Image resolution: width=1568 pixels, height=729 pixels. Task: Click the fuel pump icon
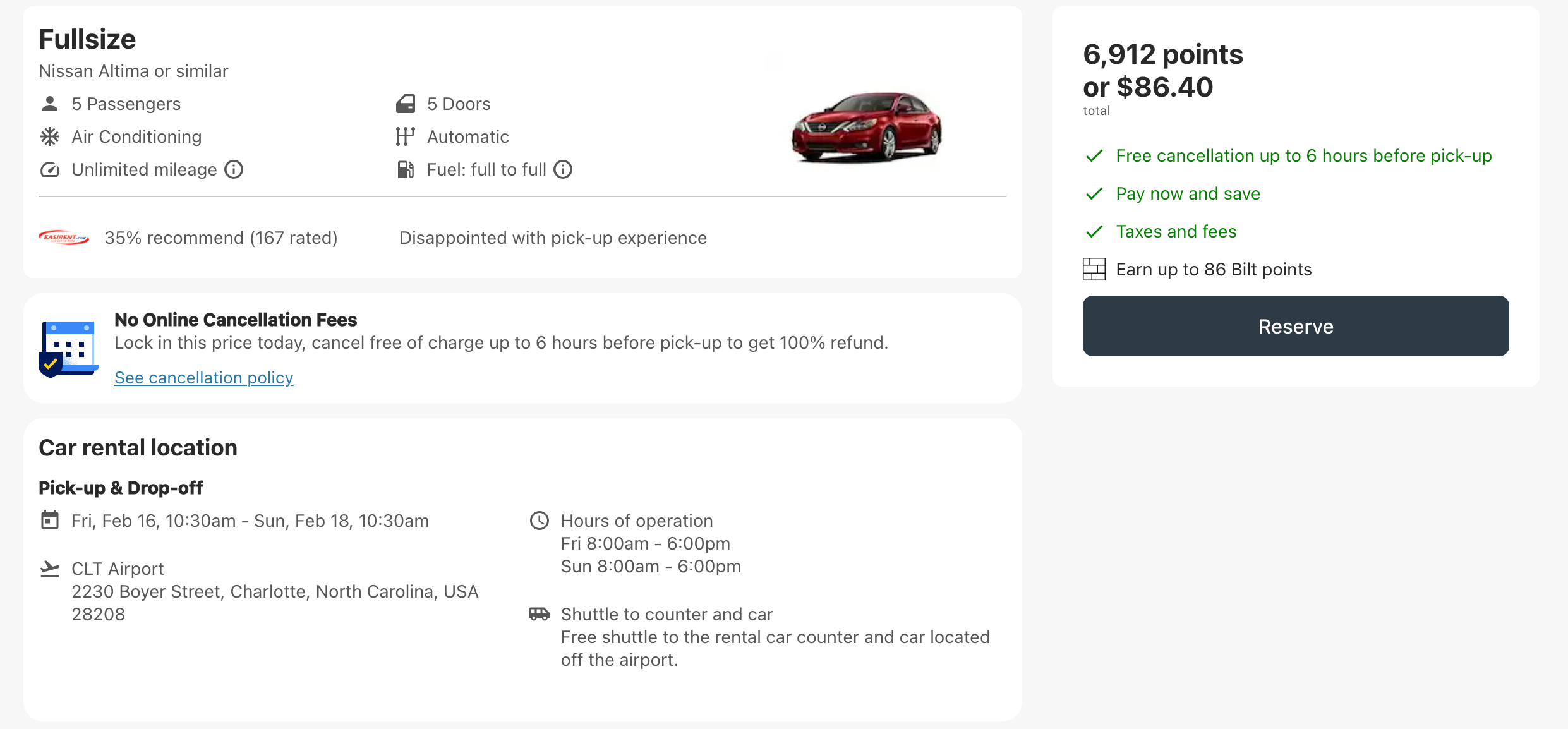406,169
